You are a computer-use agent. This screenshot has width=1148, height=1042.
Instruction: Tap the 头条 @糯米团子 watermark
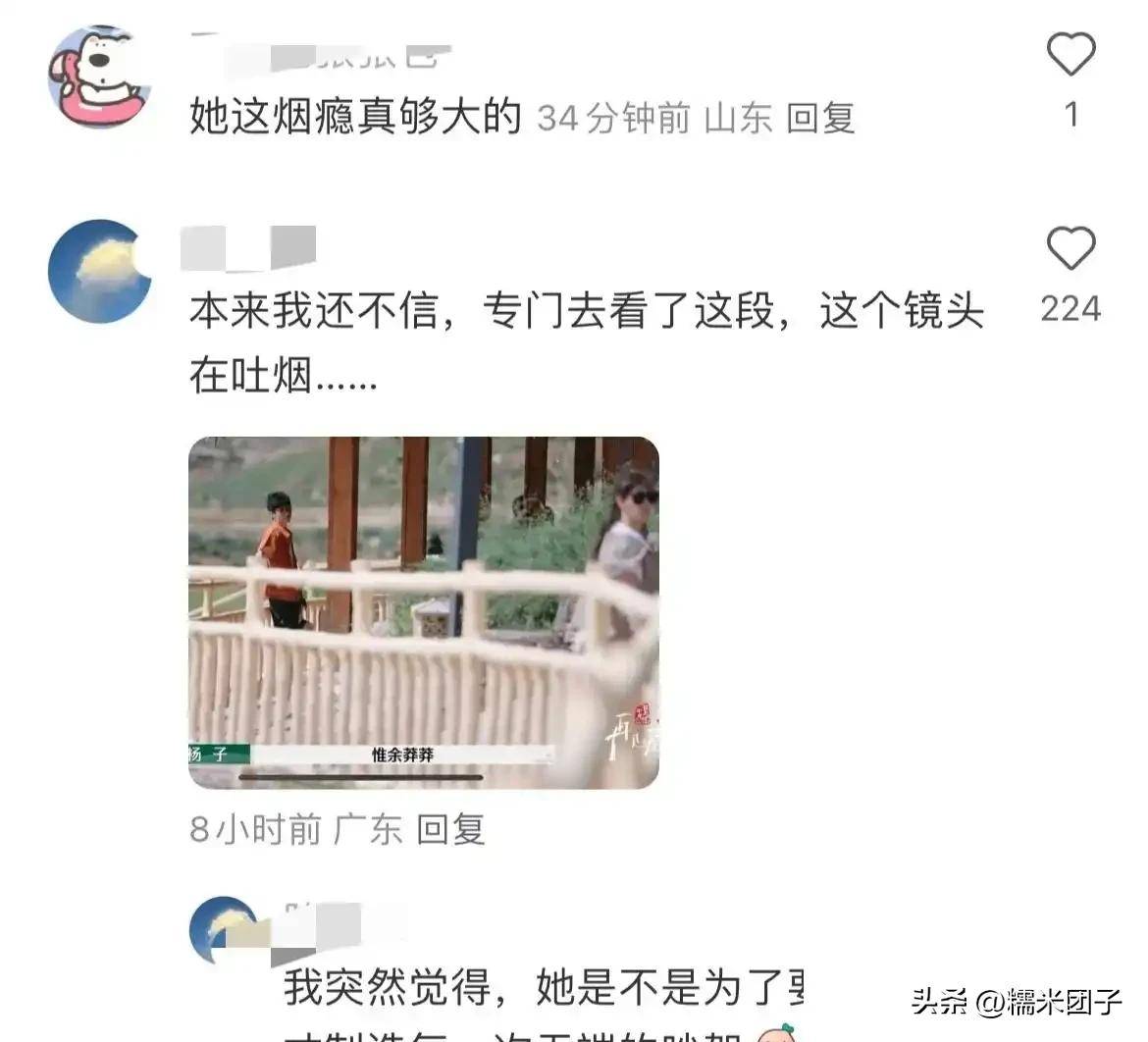point(1017,1001)
